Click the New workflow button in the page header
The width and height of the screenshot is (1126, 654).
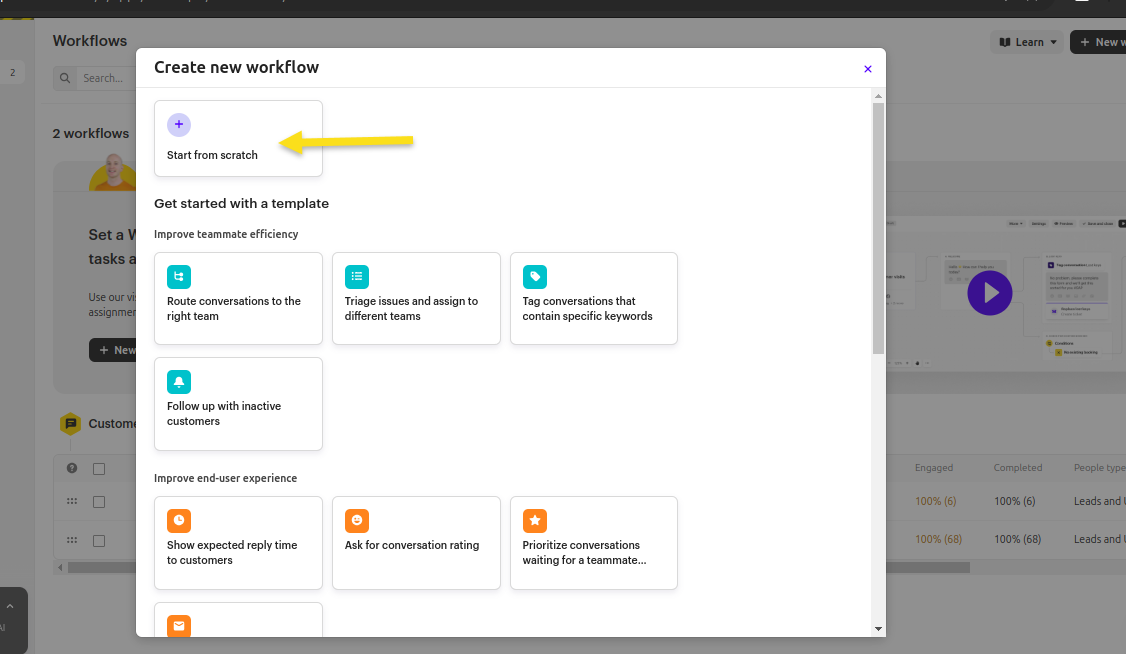click(1099, 42)
